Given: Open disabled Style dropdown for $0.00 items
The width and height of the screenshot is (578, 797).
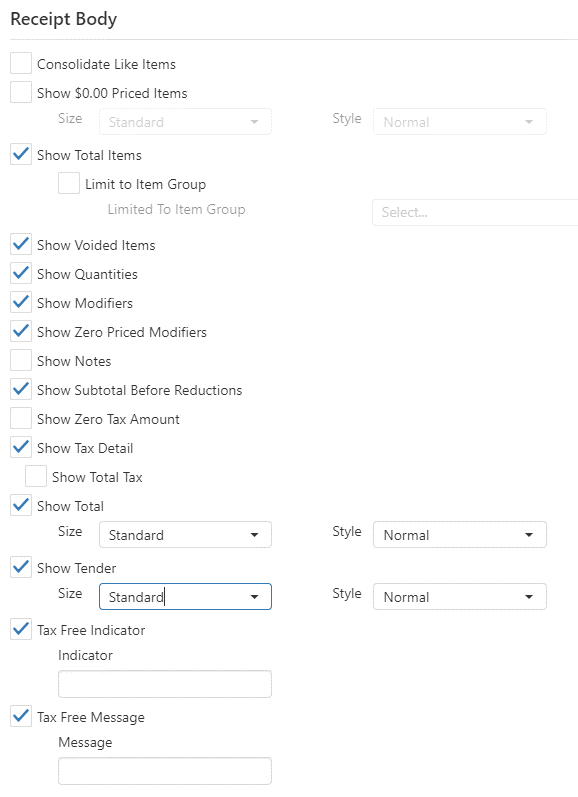Looking at the screenshot, I should point(460,121).
